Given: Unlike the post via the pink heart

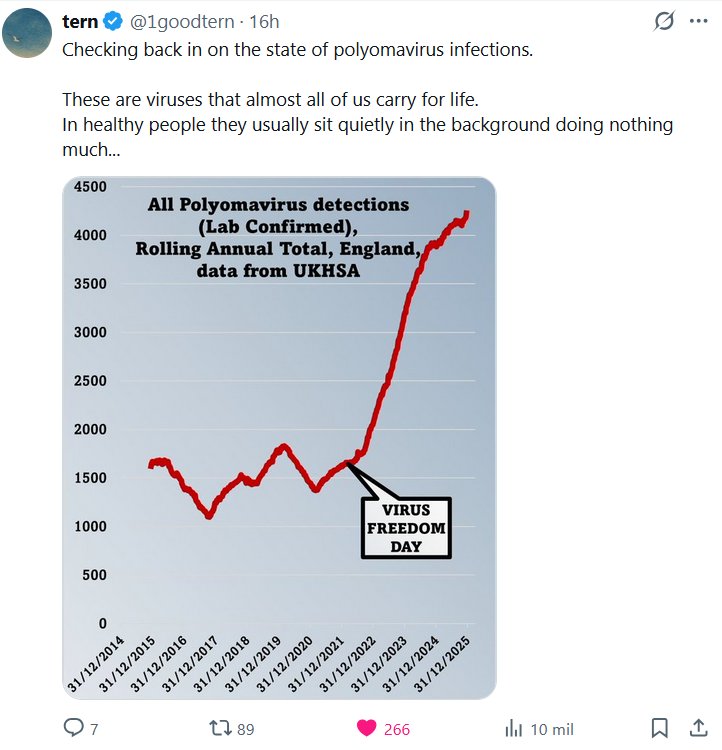Looking at the screenshot, I should click(x=367, y=728).
